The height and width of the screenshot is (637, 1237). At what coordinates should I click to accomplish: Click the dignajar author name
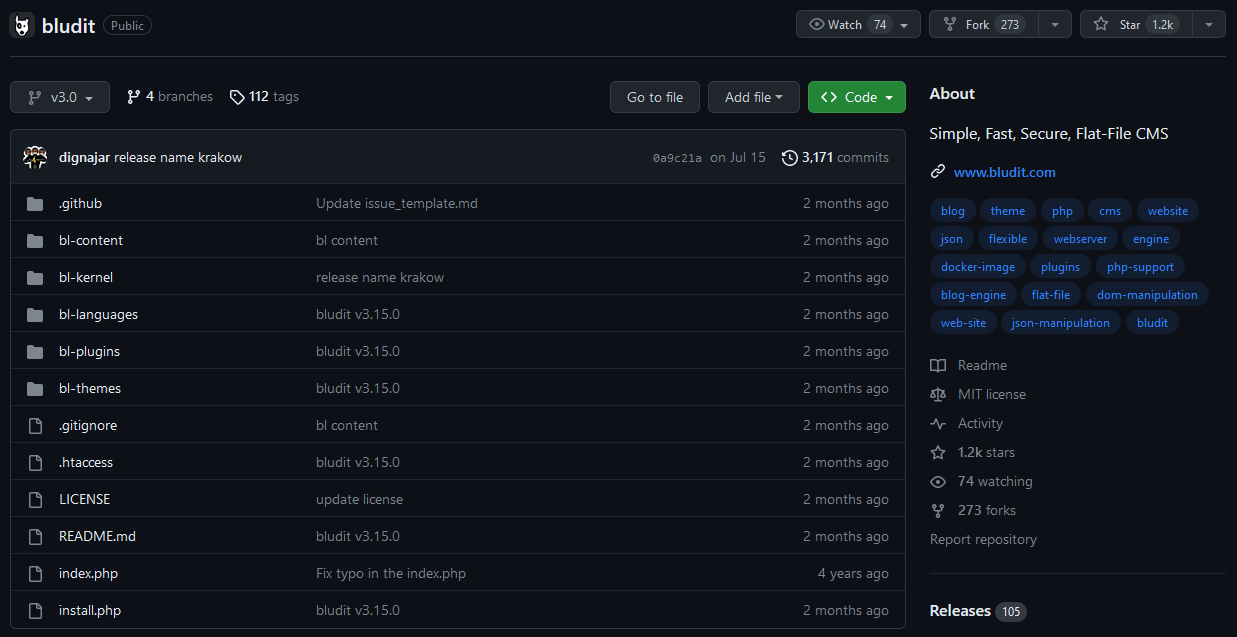[x=84, y=157]
